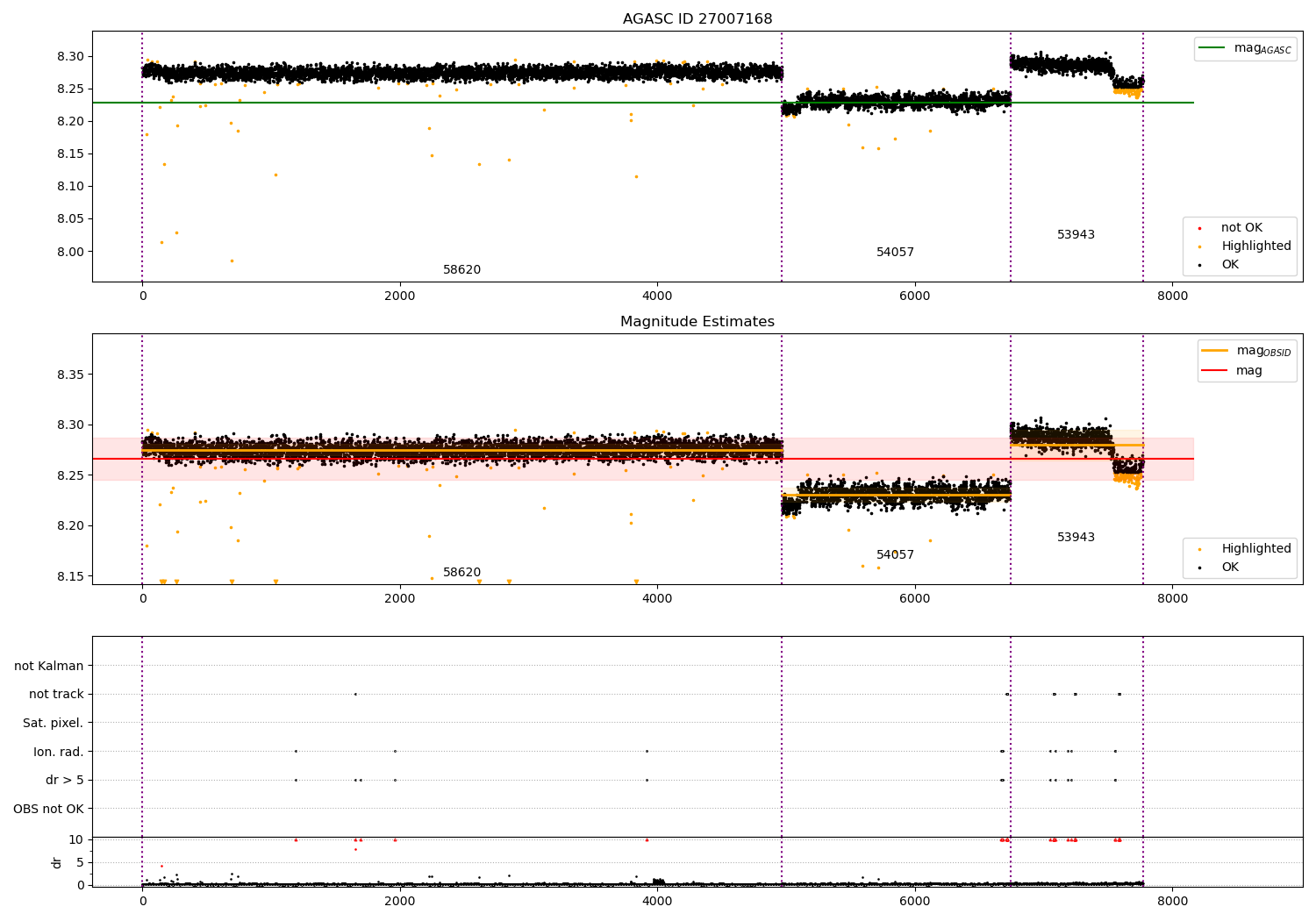Click the 10 tick on dr axis

click(76, 839)
